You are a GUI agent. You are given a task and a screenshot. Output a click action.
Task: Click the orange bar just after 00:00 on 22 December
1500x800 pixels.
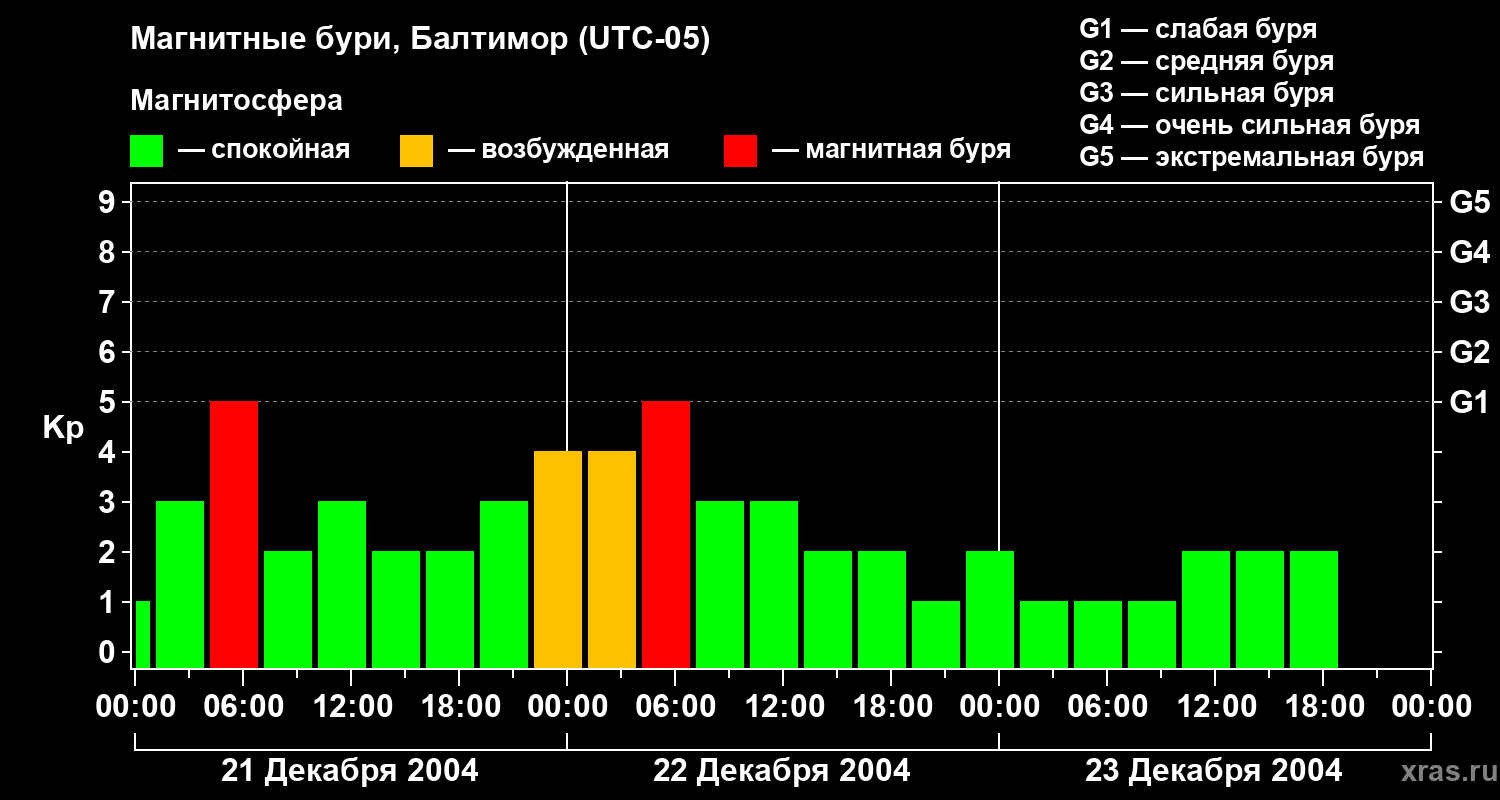[x=612, y=560]
